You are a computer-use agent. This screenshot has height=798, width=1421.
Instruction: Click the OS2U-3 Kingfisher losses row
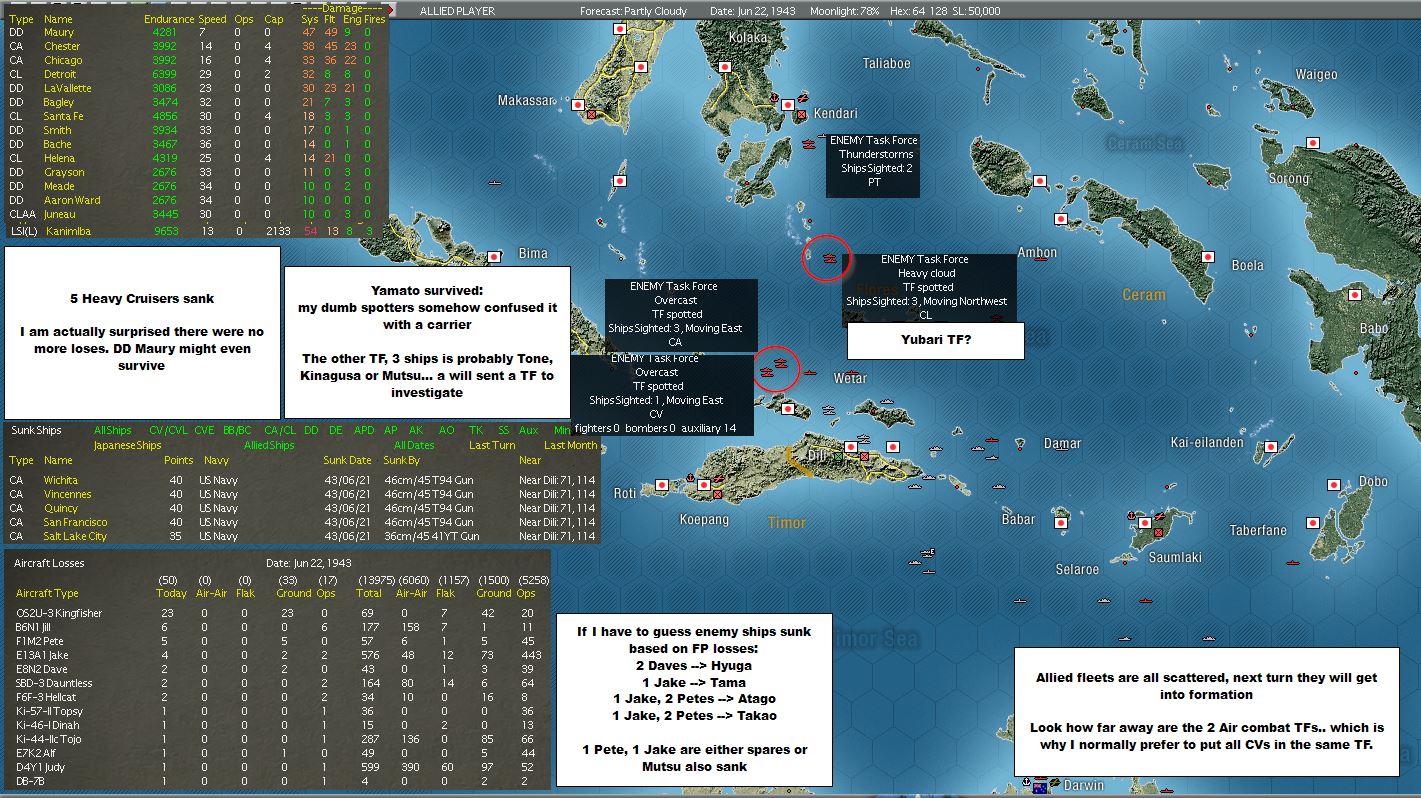277,613
